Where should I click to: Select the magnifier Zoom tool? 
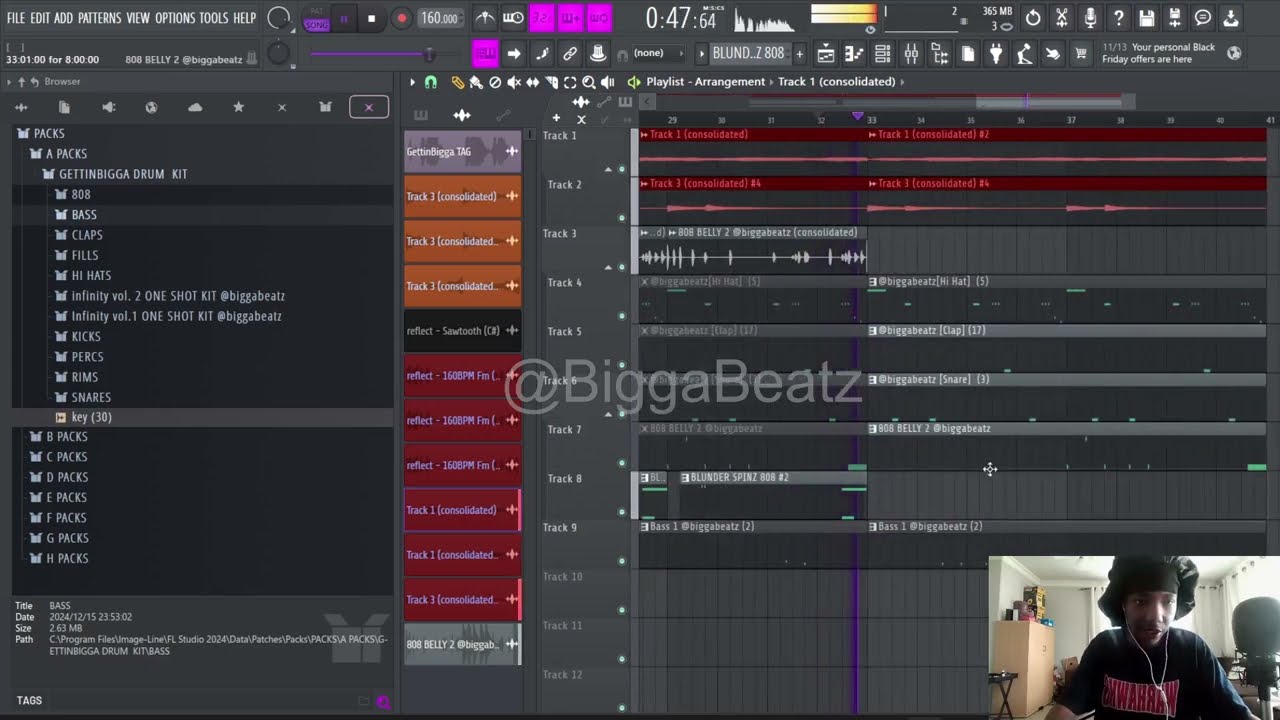589,82
